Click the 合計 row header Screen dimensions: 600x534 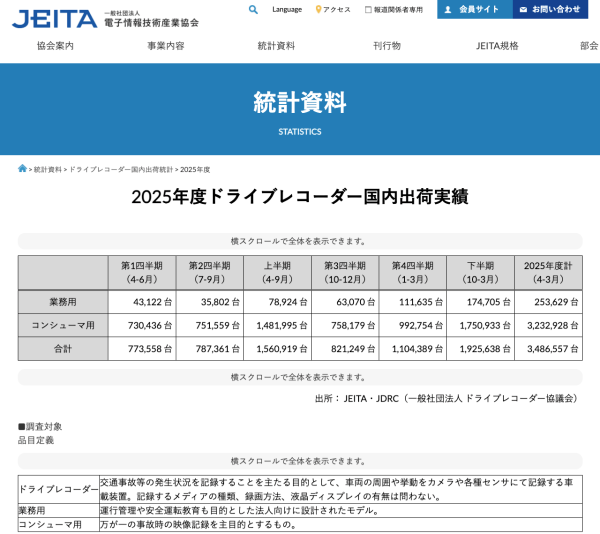(x=63, y=348)
